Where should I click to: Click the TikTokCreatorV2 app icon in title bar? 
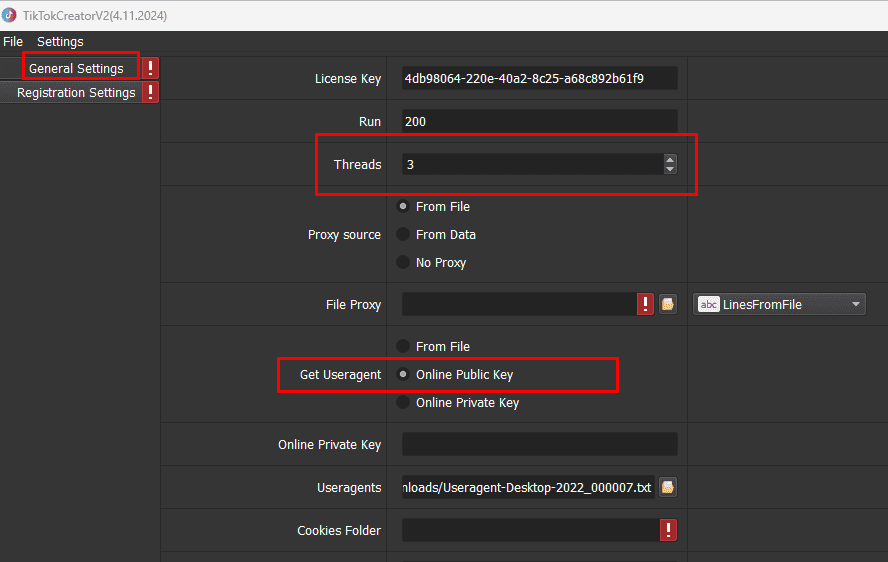tap(8, 15)
